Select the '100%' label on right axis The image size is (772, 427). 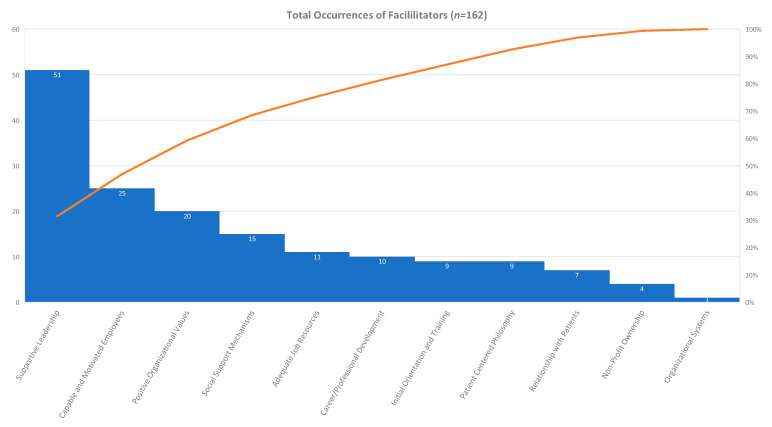pos(755,29)
